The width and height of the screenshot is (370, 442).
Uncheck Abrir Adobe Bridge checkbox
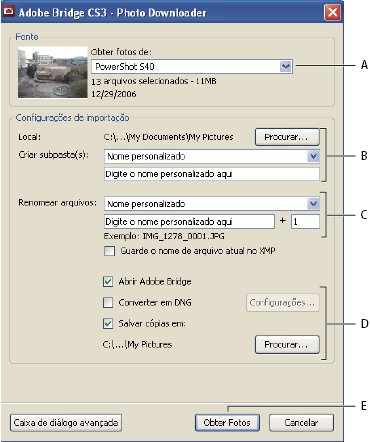108,282
